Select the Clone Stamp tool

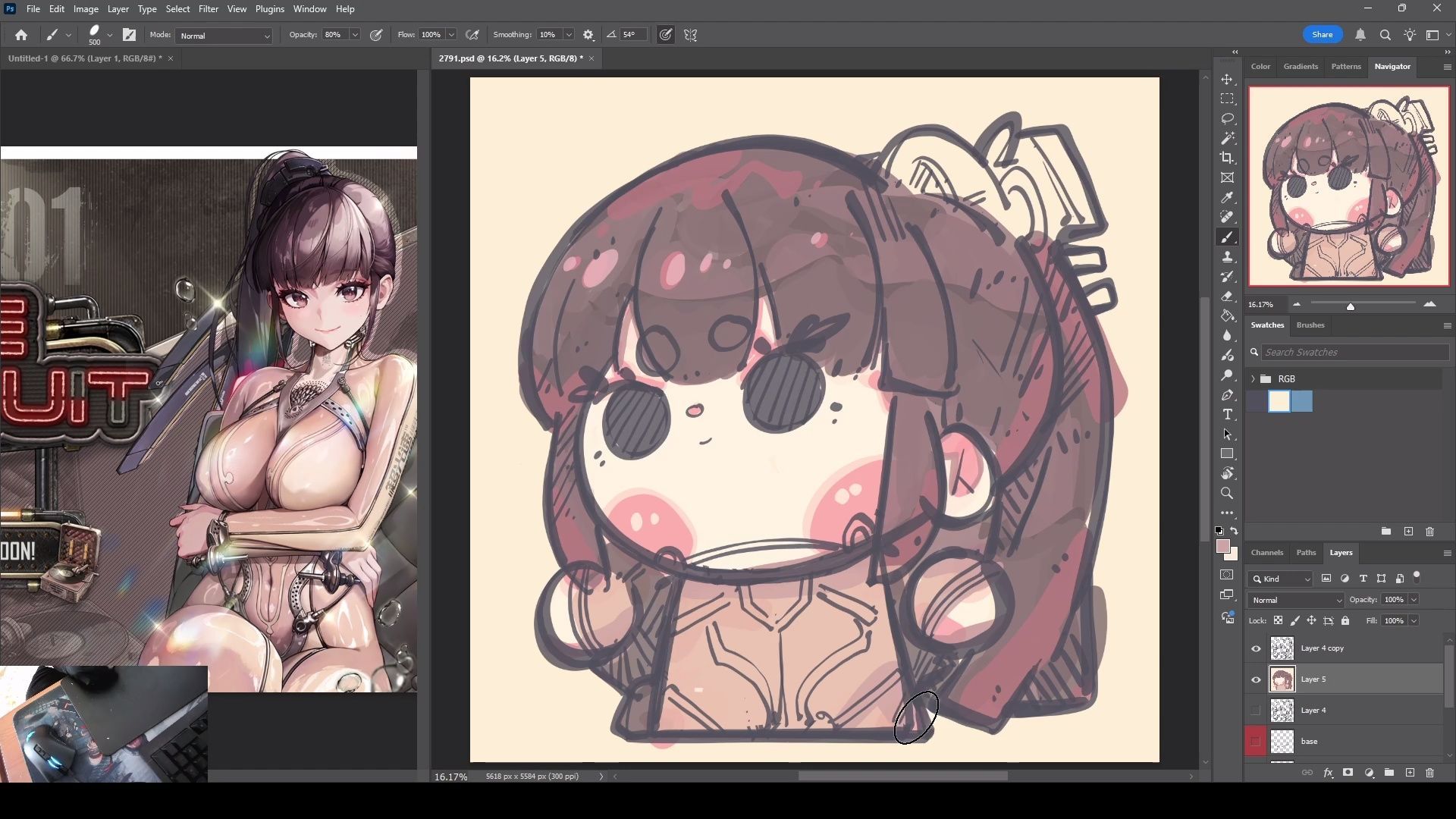coord(1227,257)
